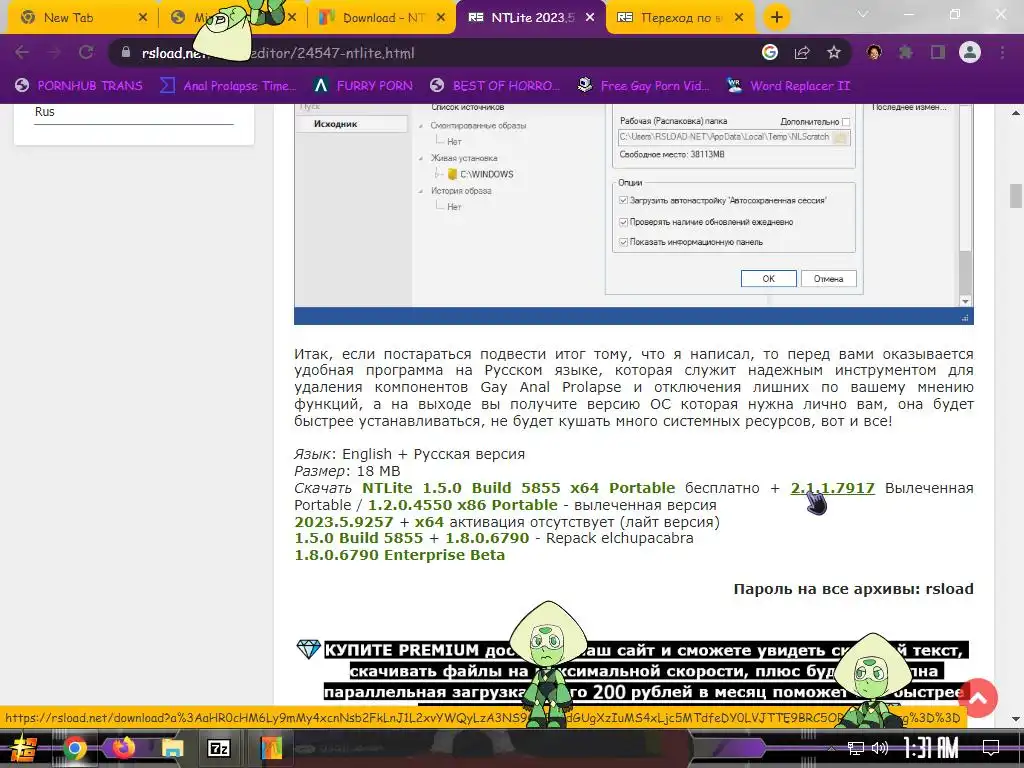The image size is (1024, 768).
Task: Toggle the browser side panel
Action: click(x=938, y=52)
